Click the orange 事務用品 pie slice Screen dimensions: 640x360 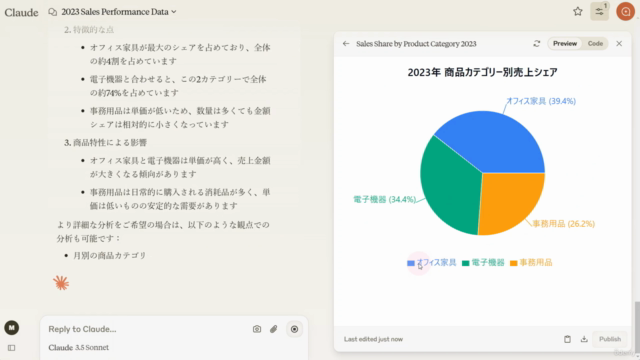510,202
